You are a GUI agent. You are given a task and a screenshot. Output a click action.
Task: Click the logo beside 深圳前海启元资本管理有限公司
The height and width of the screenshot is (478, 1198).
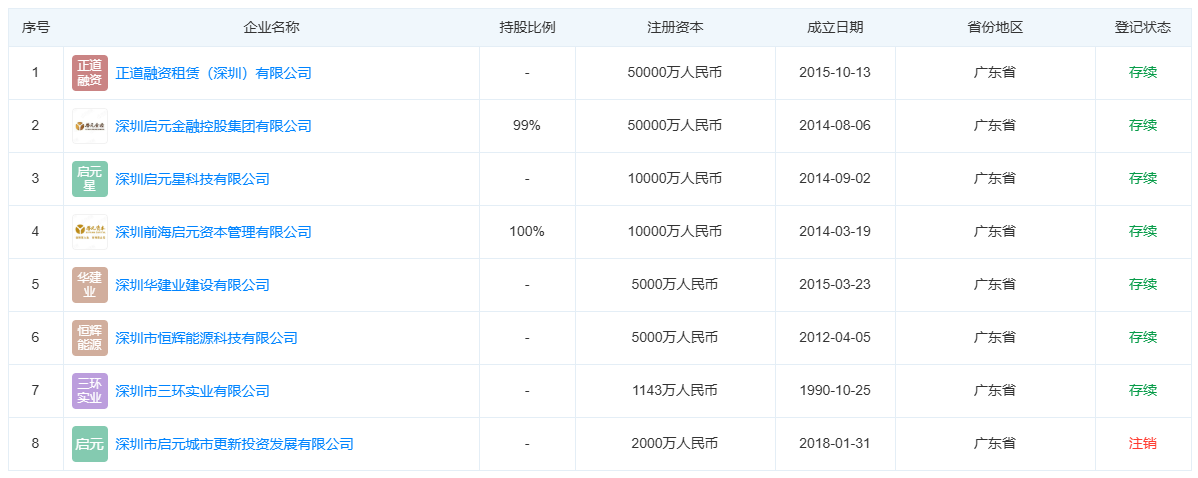point(90,232)
